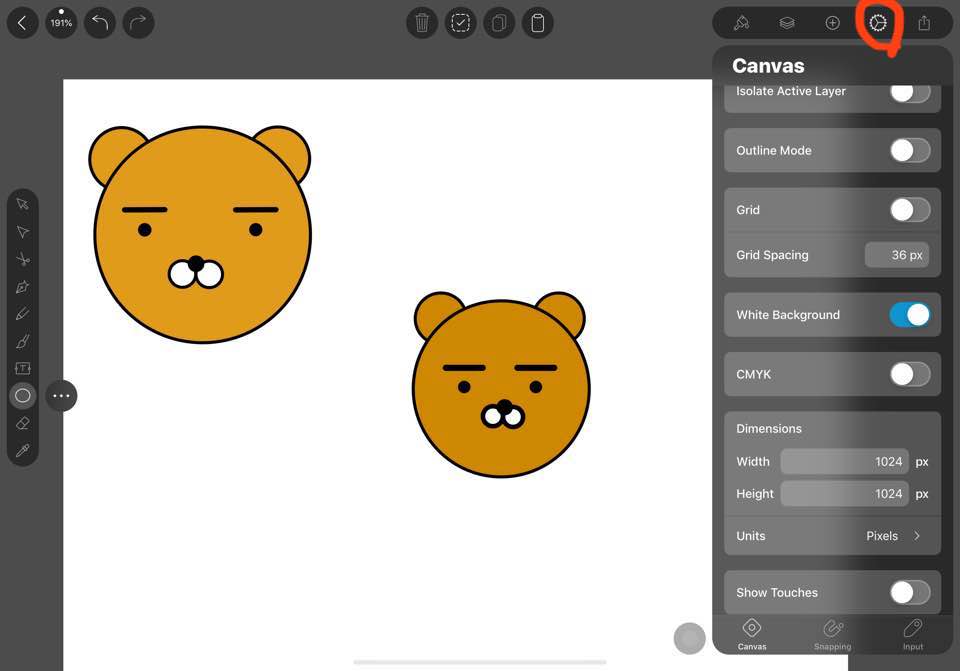Image resolution: width=960 pixels, height=671 pixels.
Task: Select the Ellipse shape tool
Action: pyautogui.click(x=23, y=395)
